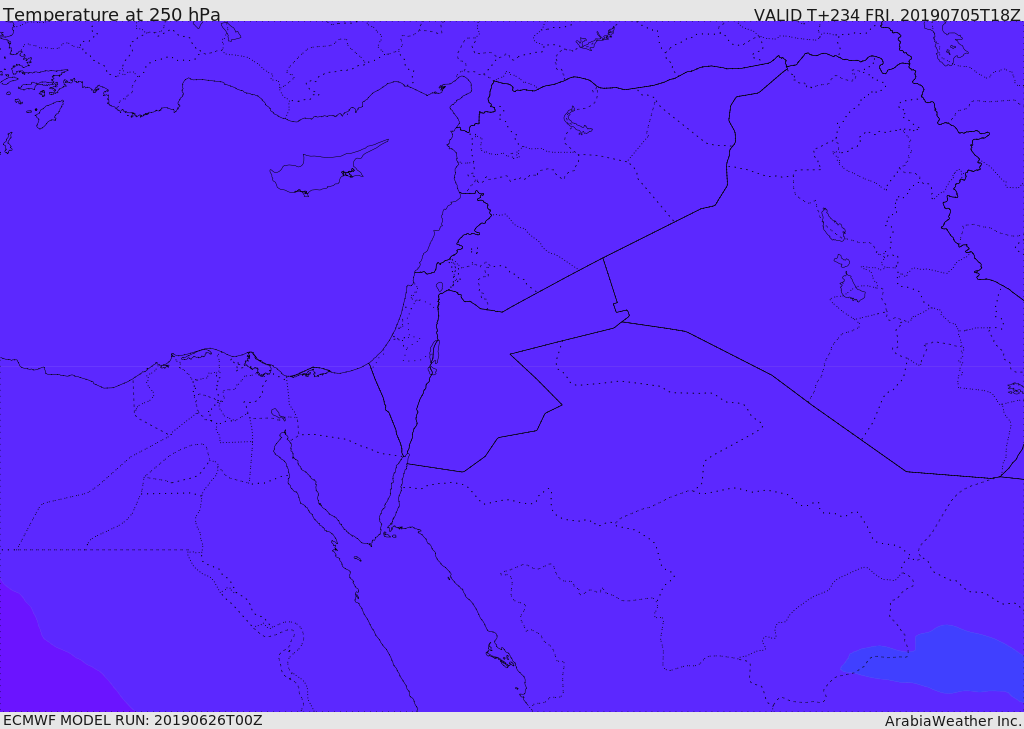Click the 'Temperature at 250 hPa' title text
The height and width of the screenshot is (729, 1024).
112,14
